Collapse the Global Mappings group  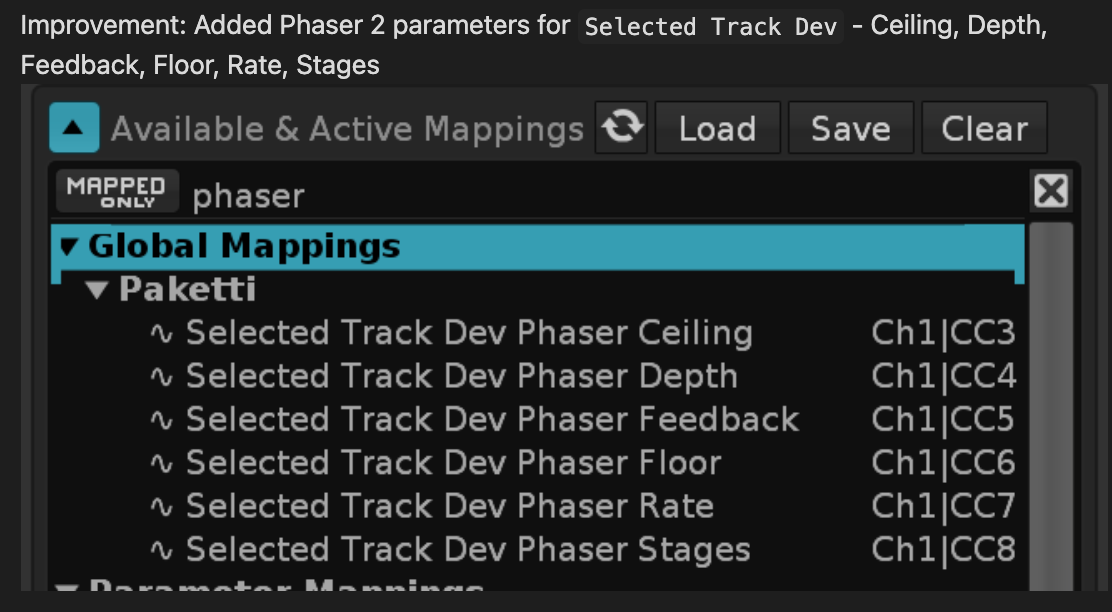tap(70, 247)
